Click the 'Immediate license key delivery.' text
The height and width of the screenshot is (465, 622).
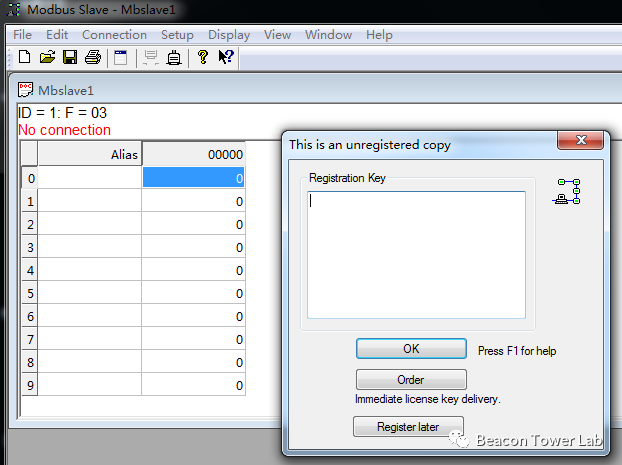pyautogui.click(x=428, y=399)
